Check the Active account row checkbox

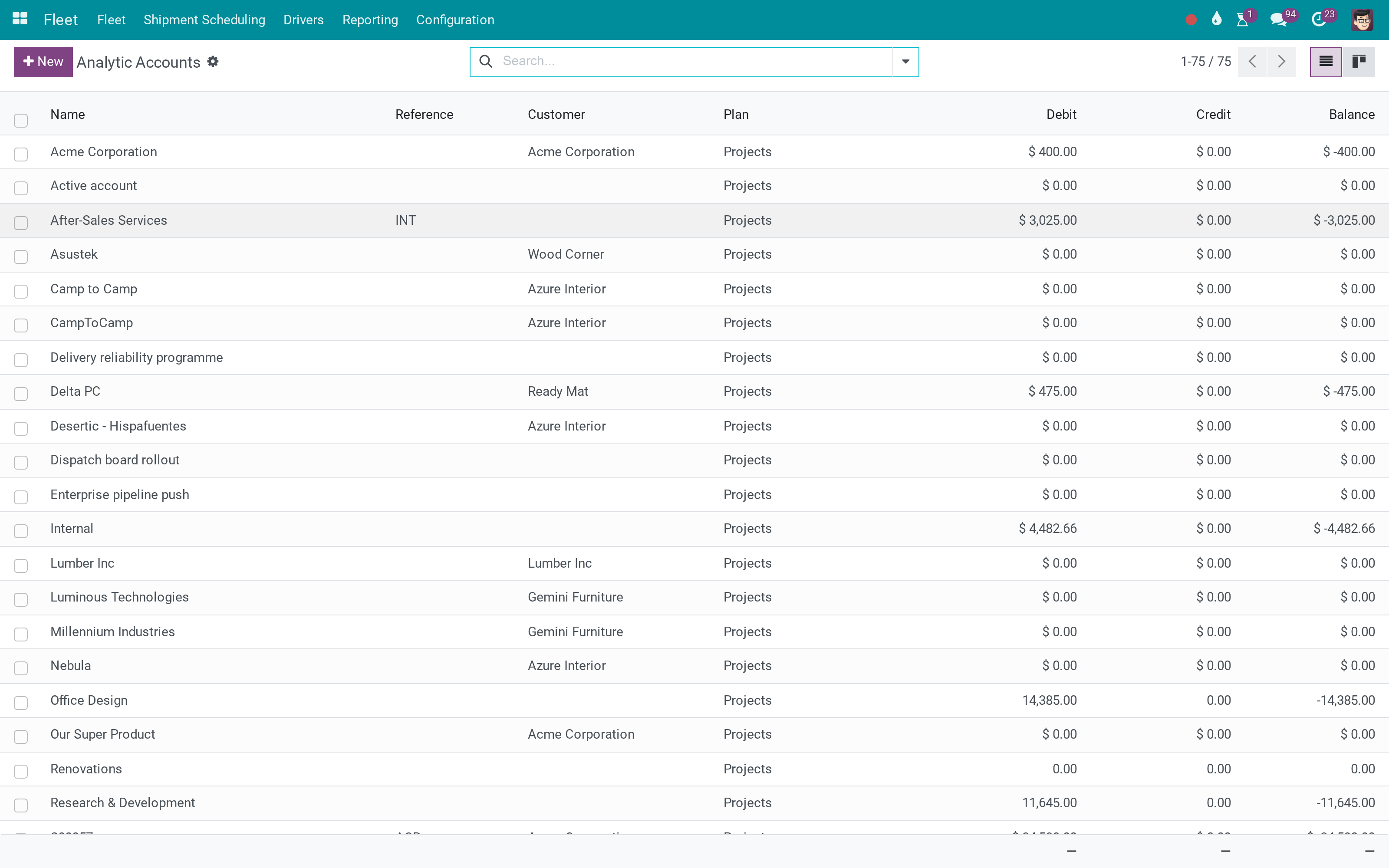(x=21, y=188)
